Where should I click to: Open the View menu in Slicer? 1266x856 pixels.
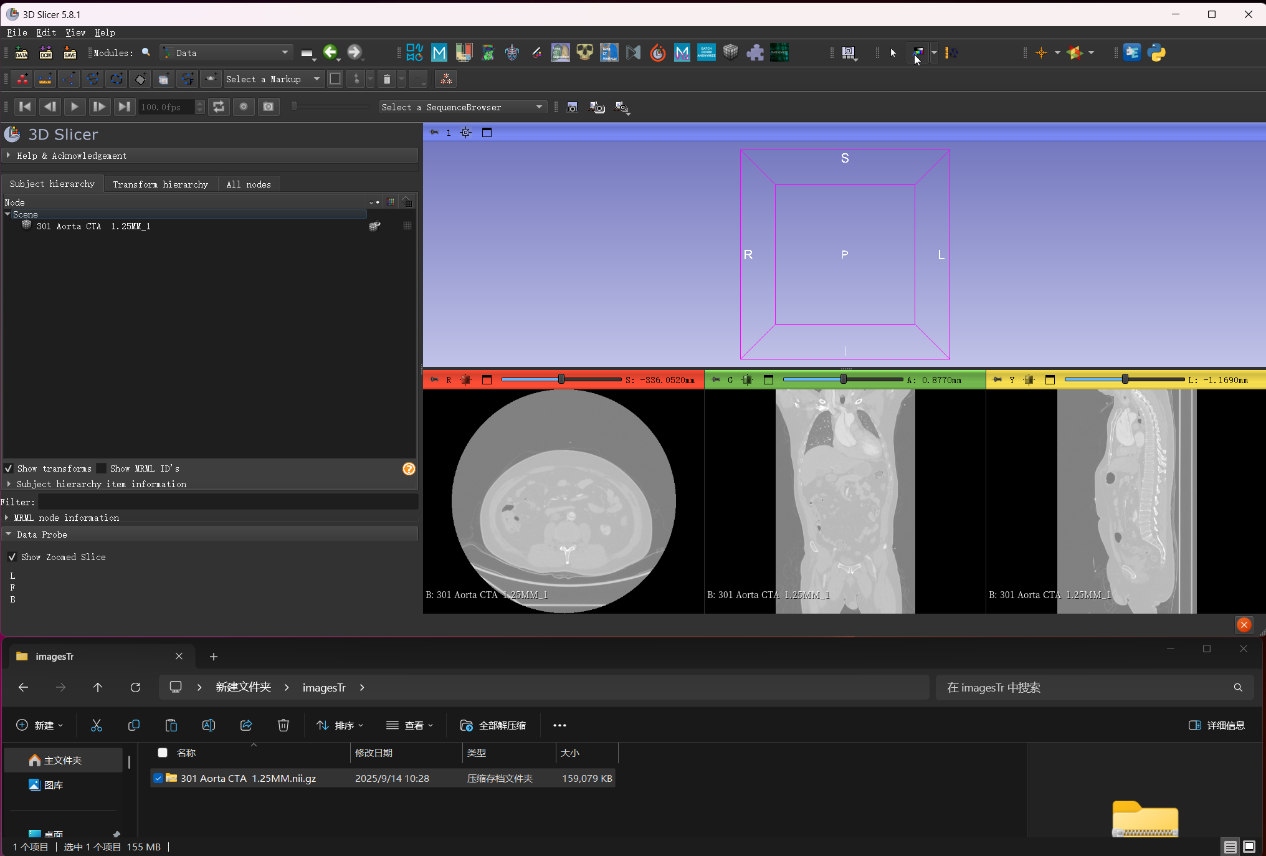(75, 32)
